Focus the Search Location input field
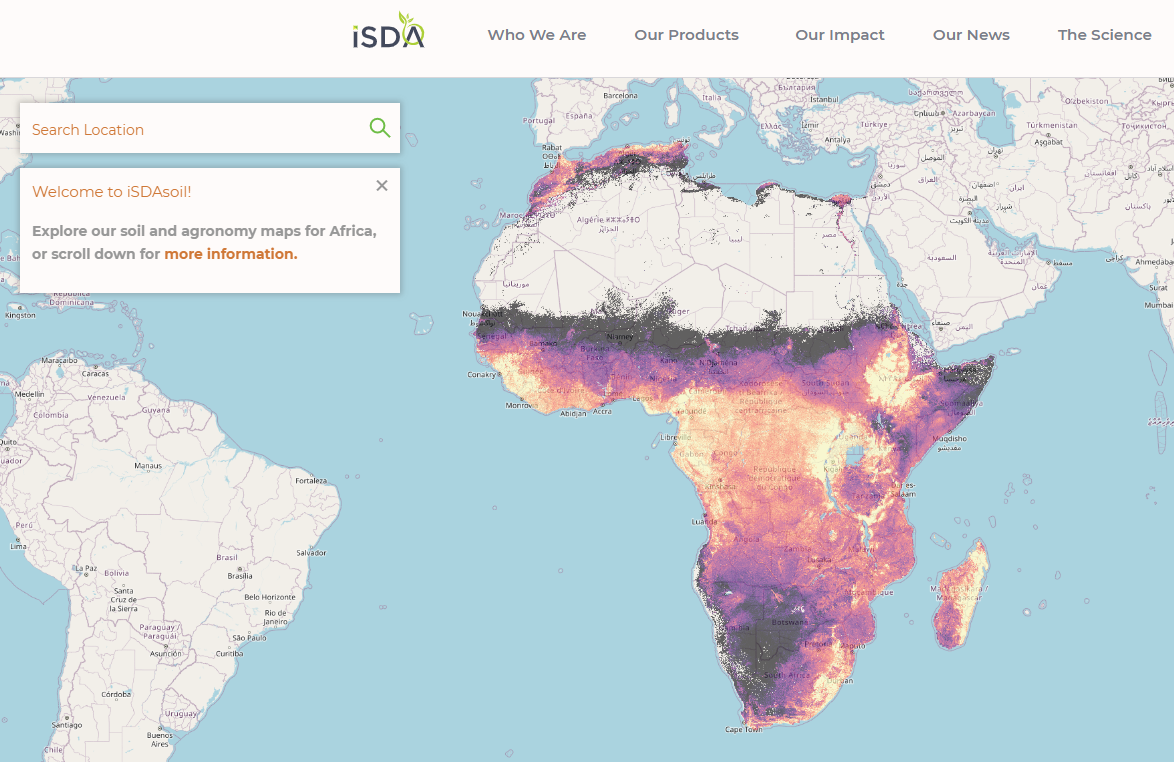The width and height of the screenshot is (1174, 762). (x=195, y=129)
